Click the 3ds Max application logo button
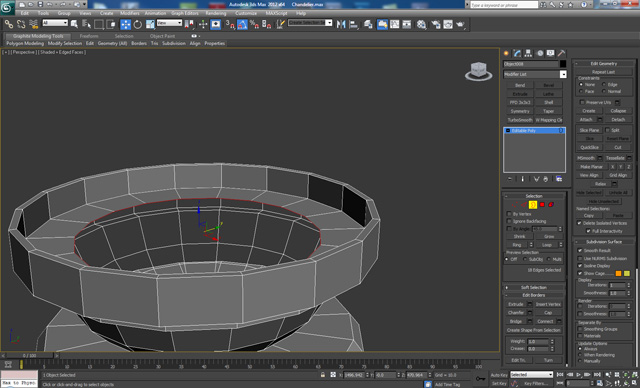This screenshot has height=388, width=640. click(7, 8)
